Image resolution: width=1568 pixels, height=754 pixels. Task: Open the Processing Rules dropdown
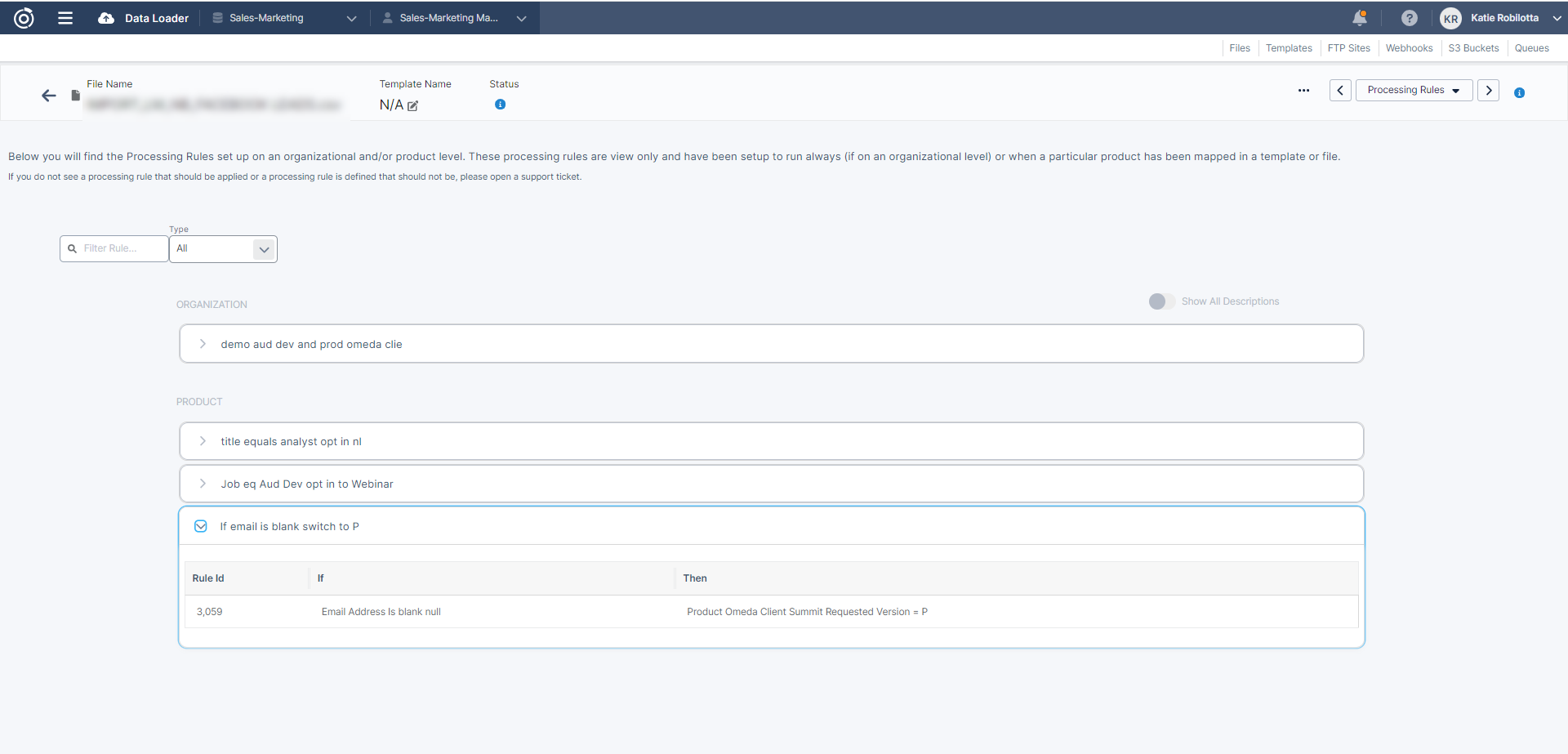1414,90
